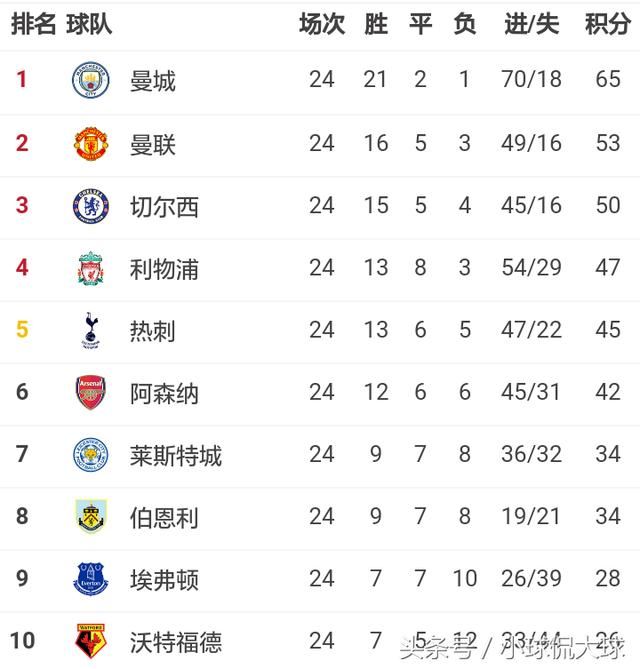Tap the Burnley club crest
Image resolution: width=640 pixels, height=669 pixels.
[x=91, y=517]
